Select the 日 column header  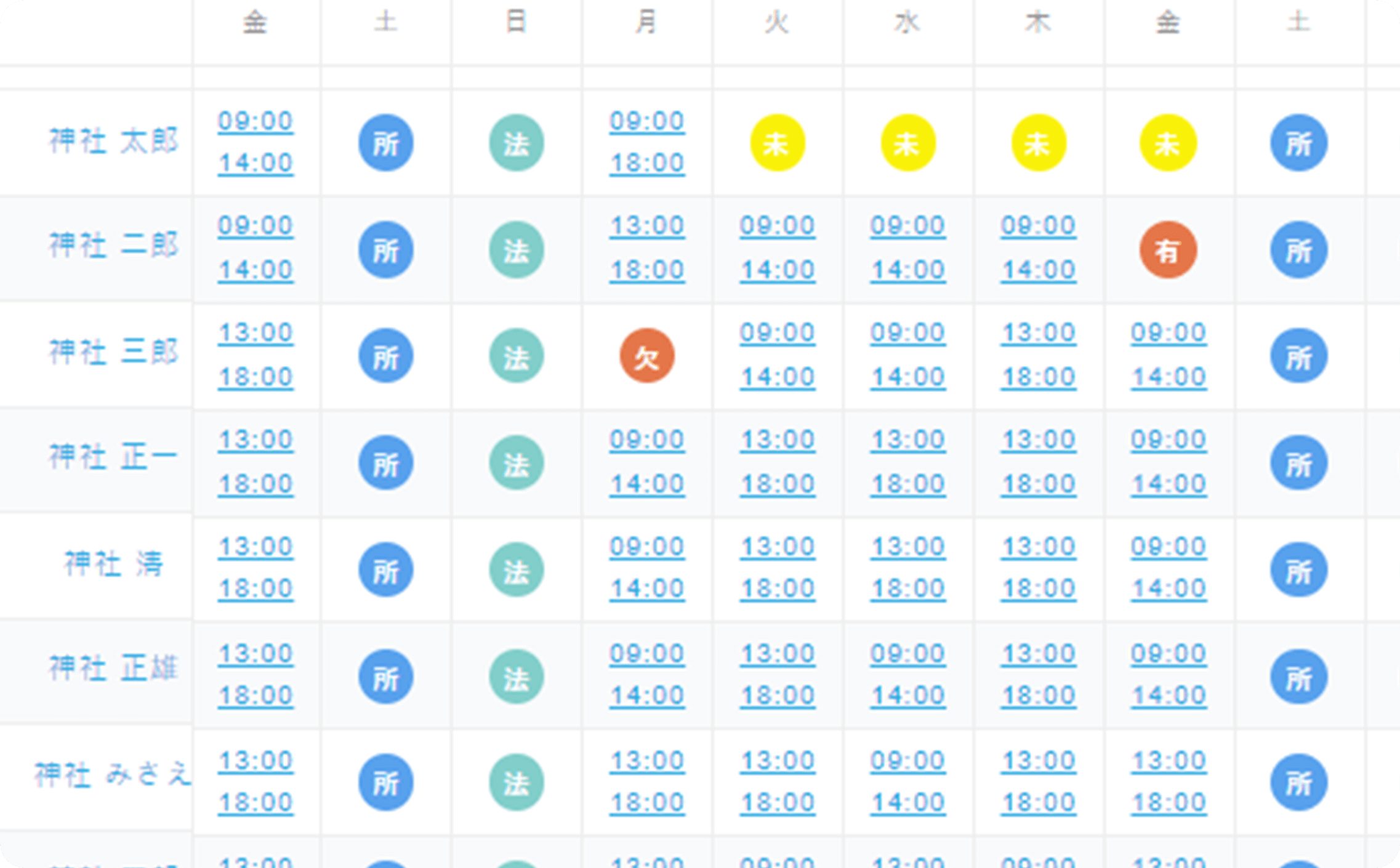click(516, 23)
